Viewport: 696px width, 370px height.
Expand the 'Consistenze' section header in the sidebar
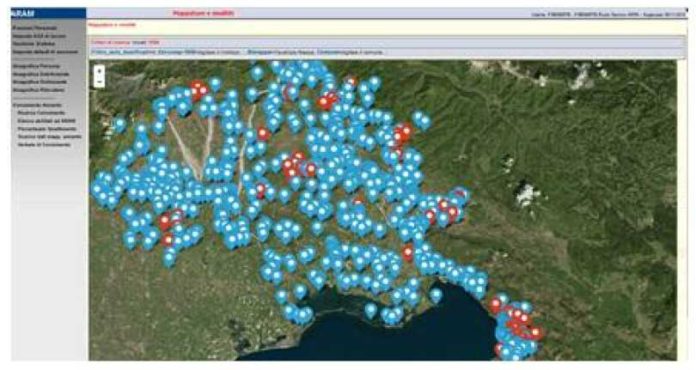[37, 105]
